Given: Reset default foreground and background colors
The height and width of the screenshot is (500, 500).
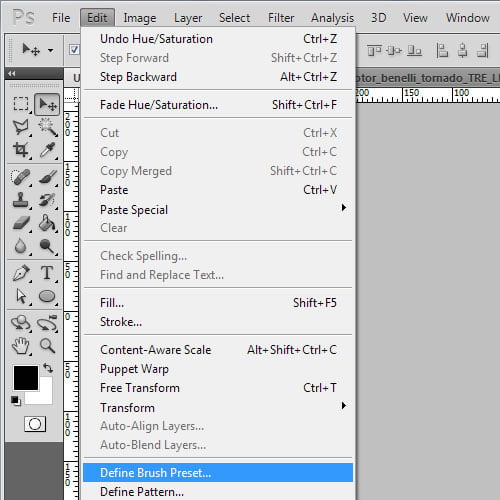Looking at the screenshot, I should 15,400.
